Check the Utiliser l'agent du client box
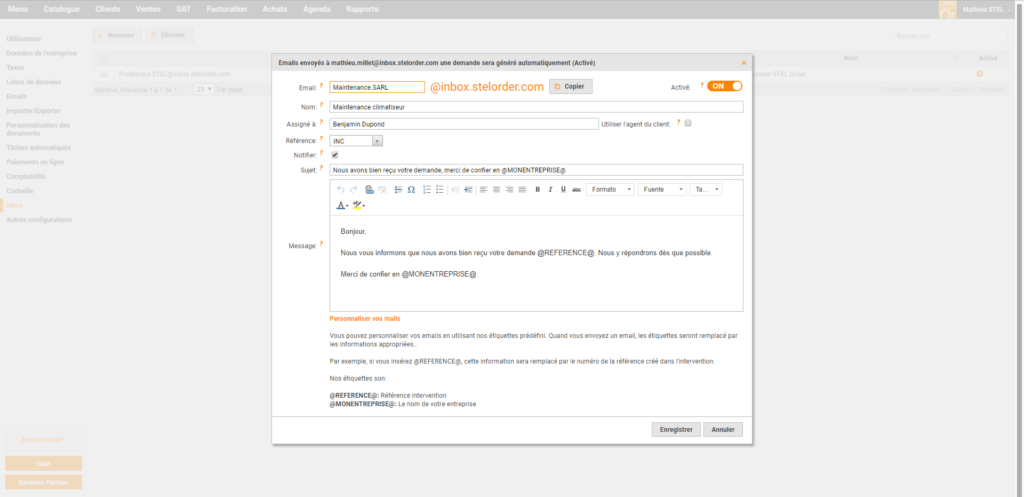The image size is (1024, 497). tap(688, 123)
